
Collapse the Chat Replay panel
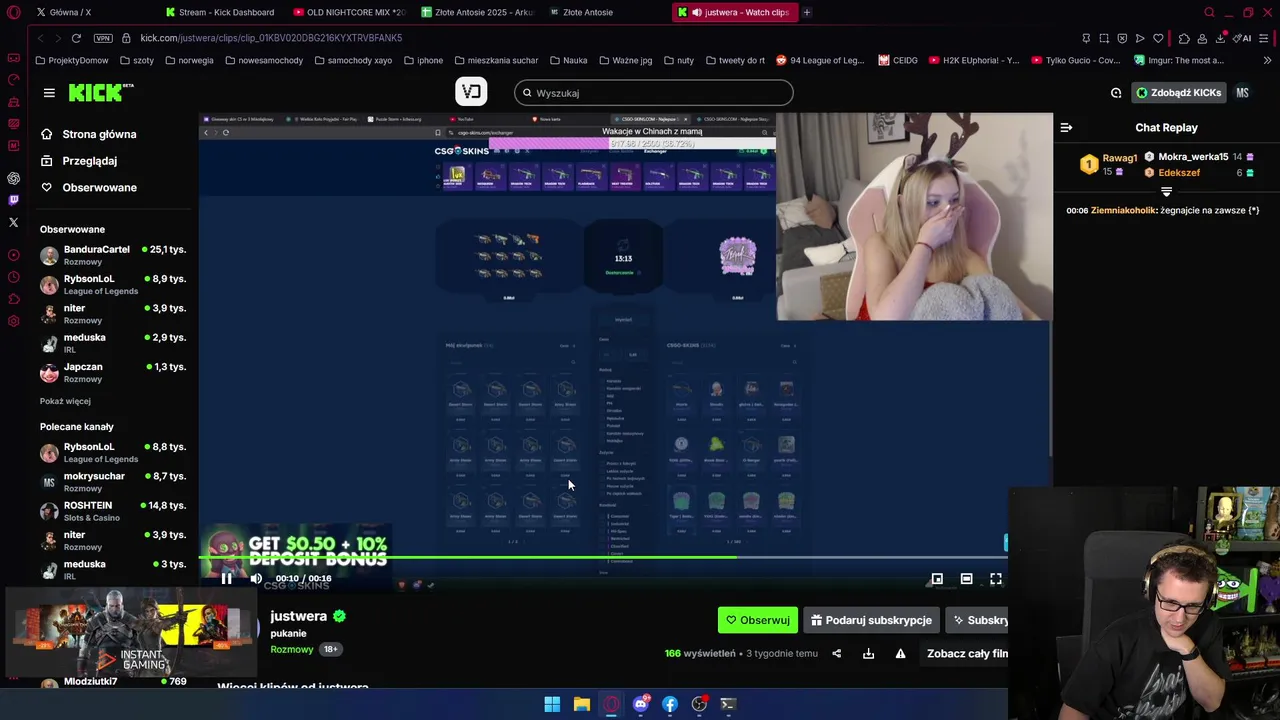tap(1066, 127)
